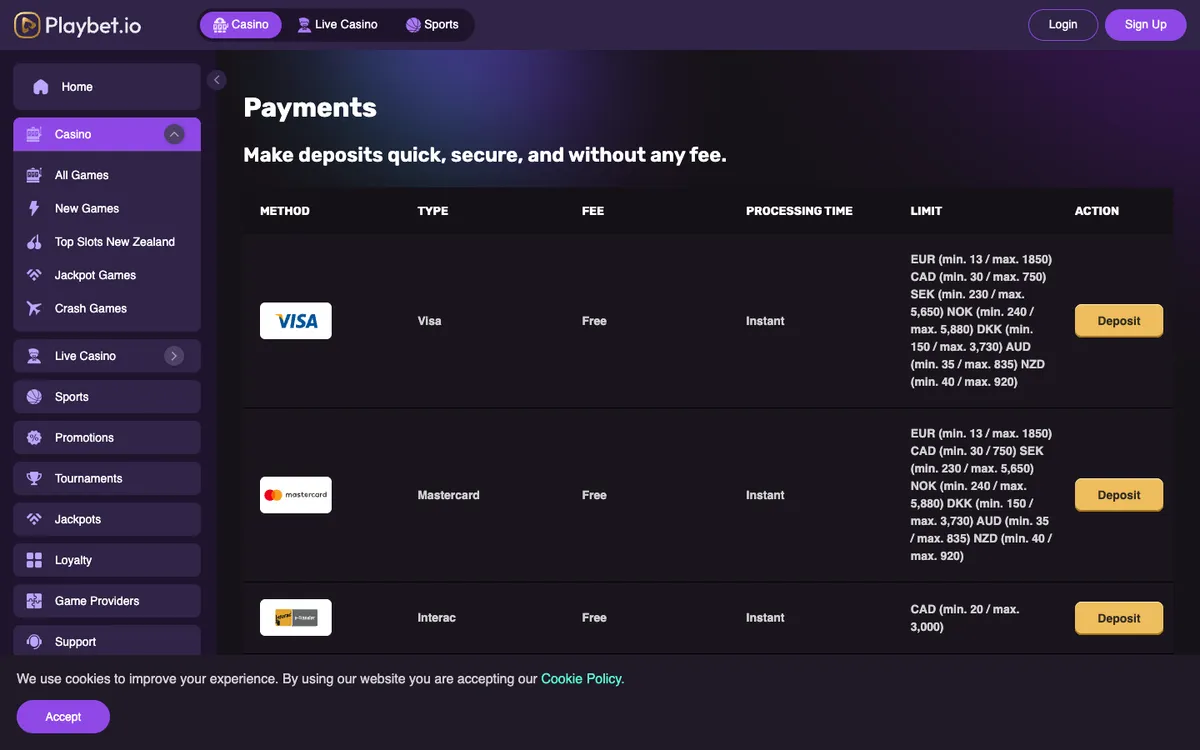Click the Crash Games plane icon

[34, 308]
